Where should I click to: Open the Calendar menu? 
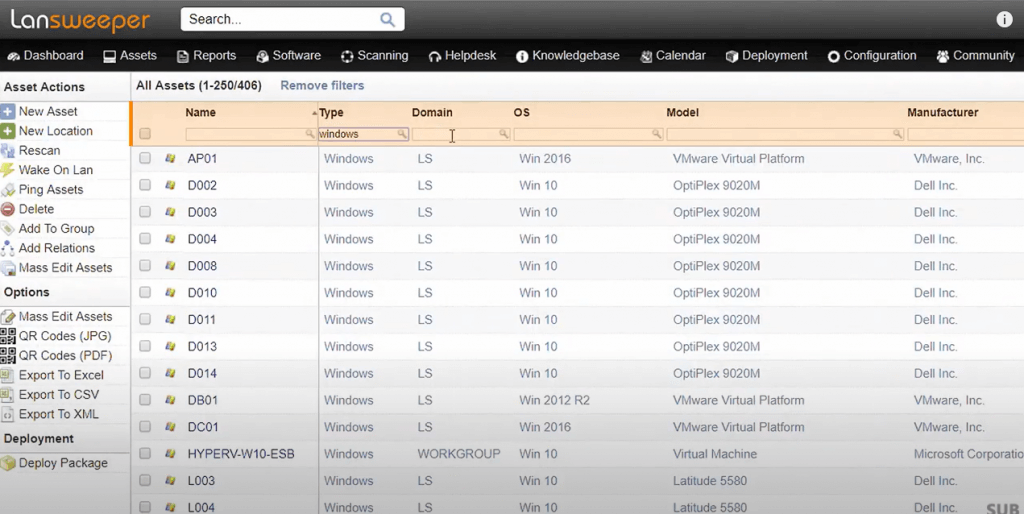[673, 56]
